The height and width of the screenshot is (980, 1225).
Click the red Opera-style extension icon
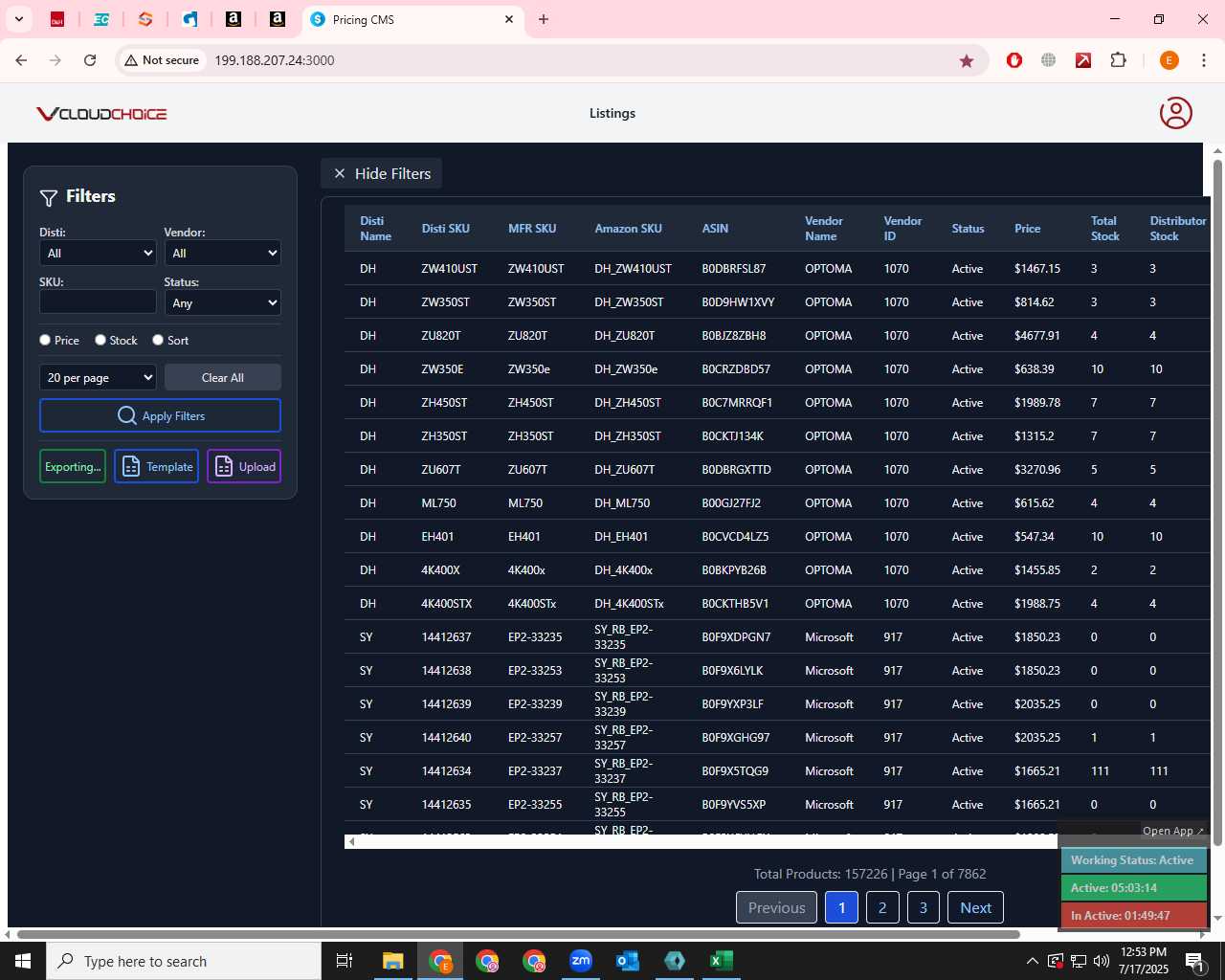(x=1014, y=60)
